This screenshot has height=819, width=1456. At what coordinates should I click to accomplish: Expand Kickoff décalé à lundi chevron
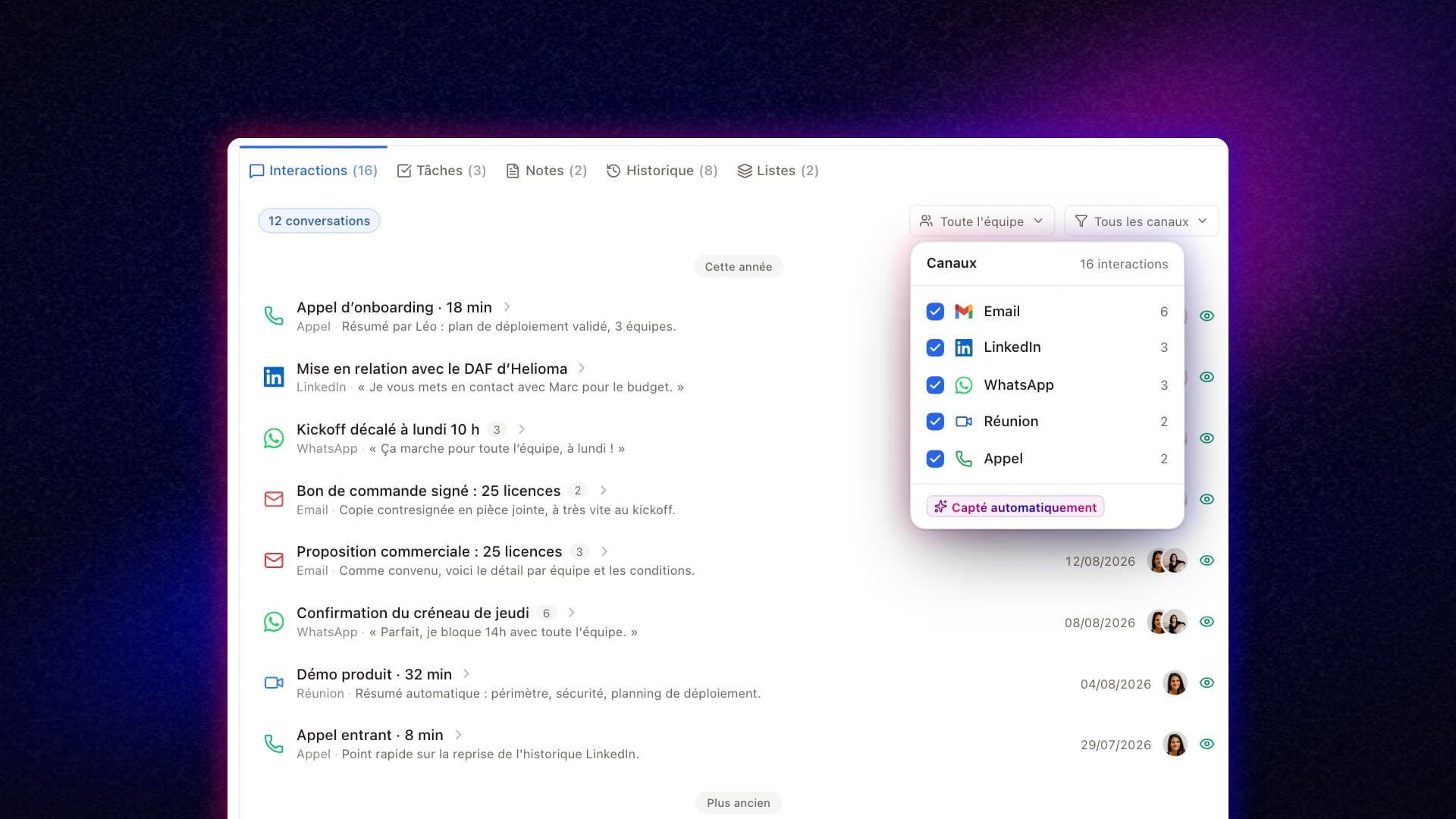tap(522, 429)
